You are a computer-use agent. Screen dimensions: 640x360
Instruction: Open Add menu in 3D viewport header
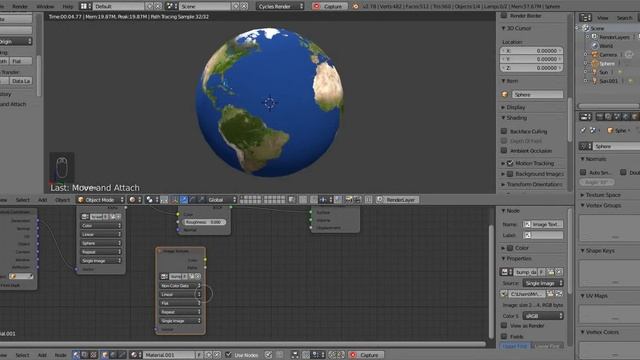pyautogui.click(x=42, y=200)
